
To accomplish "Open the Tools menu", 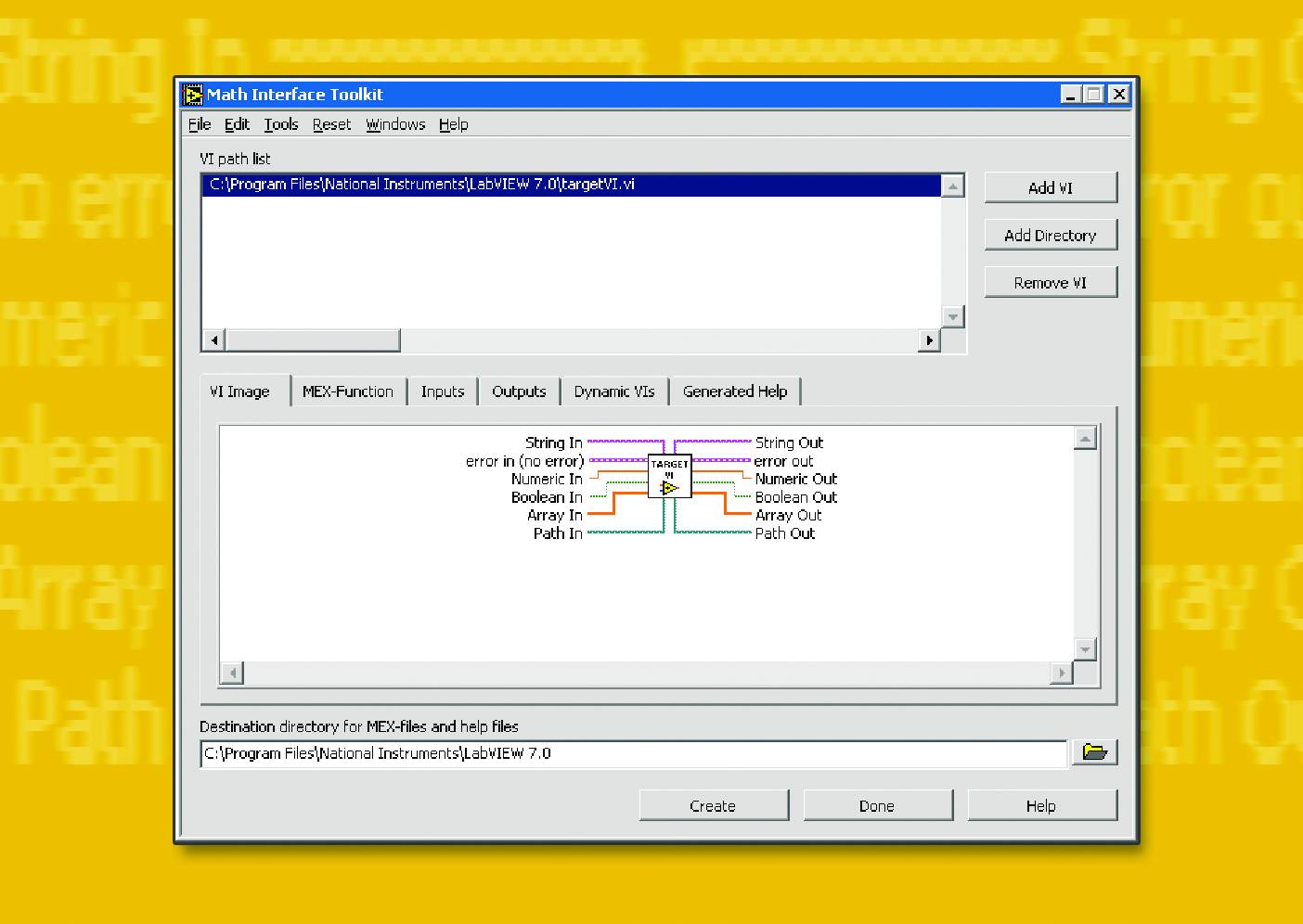I will point(281,124).
